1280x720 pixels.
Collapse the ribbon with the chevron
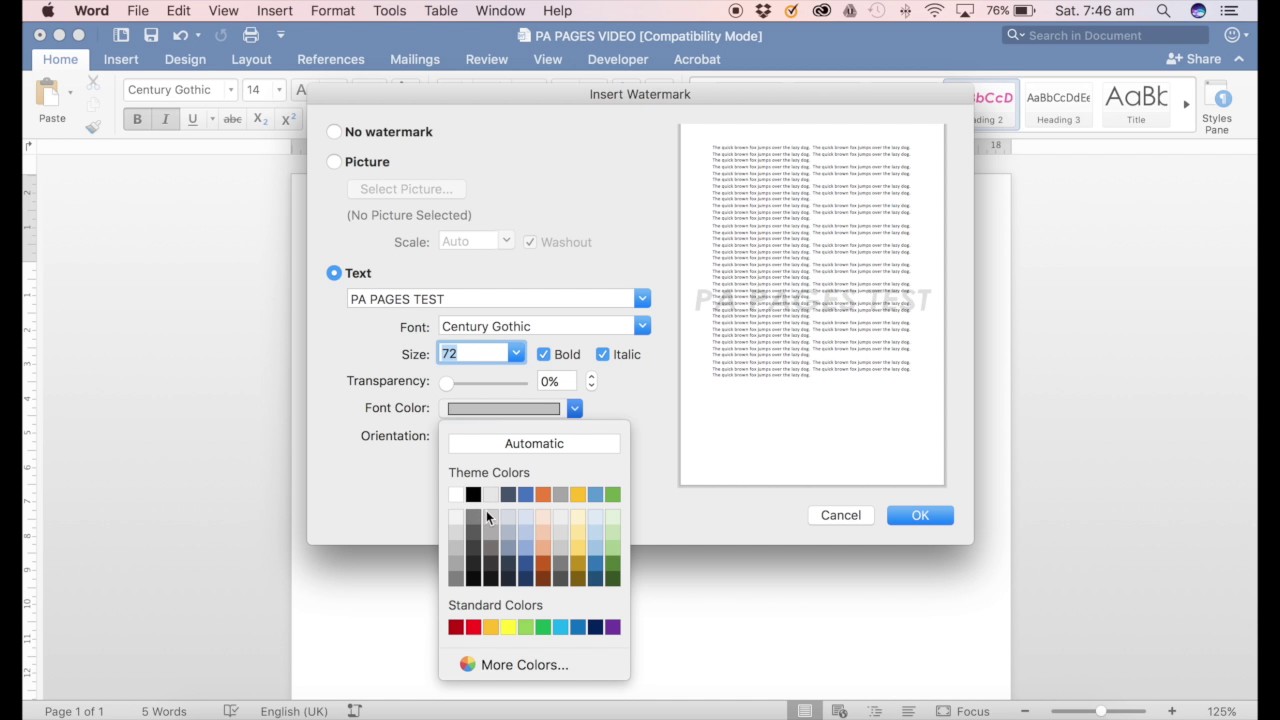pyautogui.click(x=1239, y=59)
